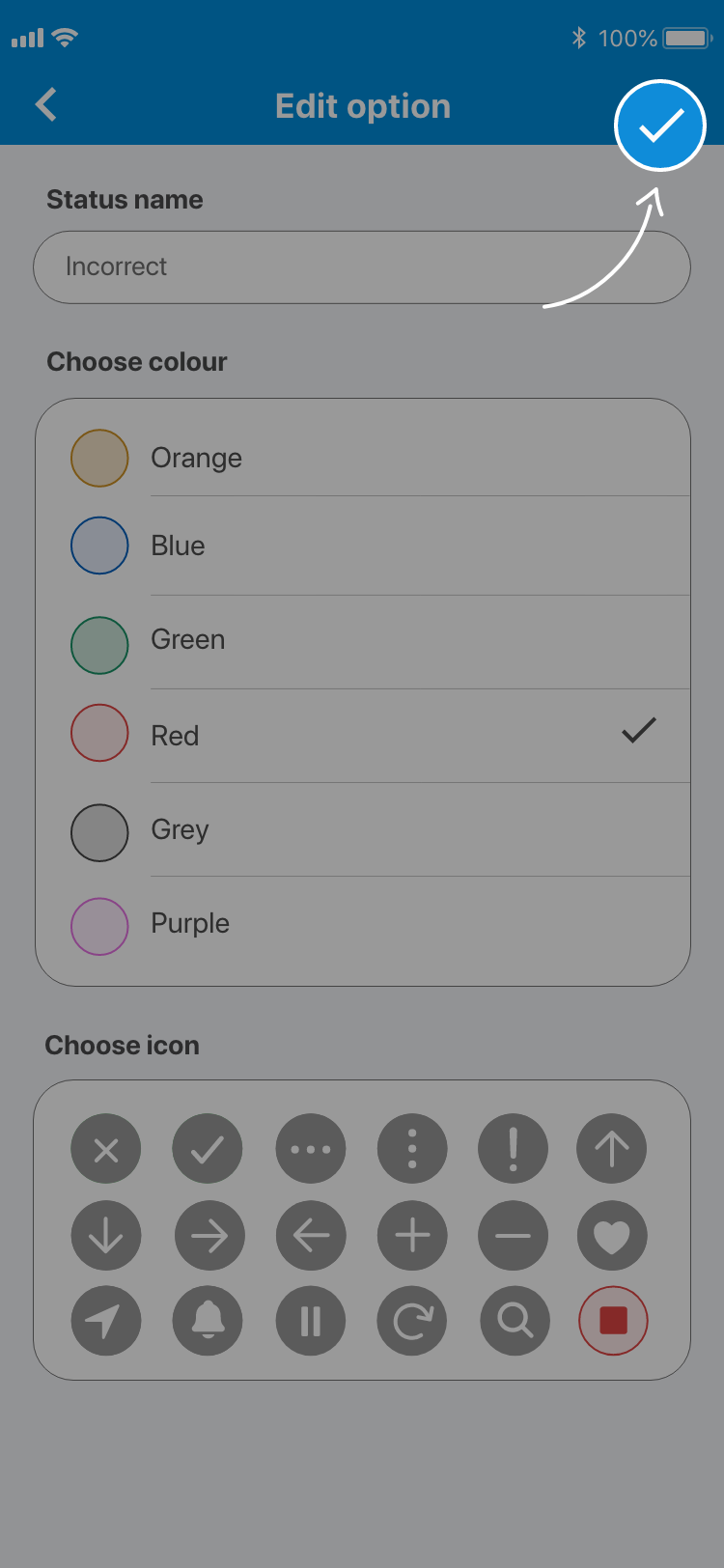Choose the navigation arrow icon
724x1568 pixels.
coord(106,1320)
